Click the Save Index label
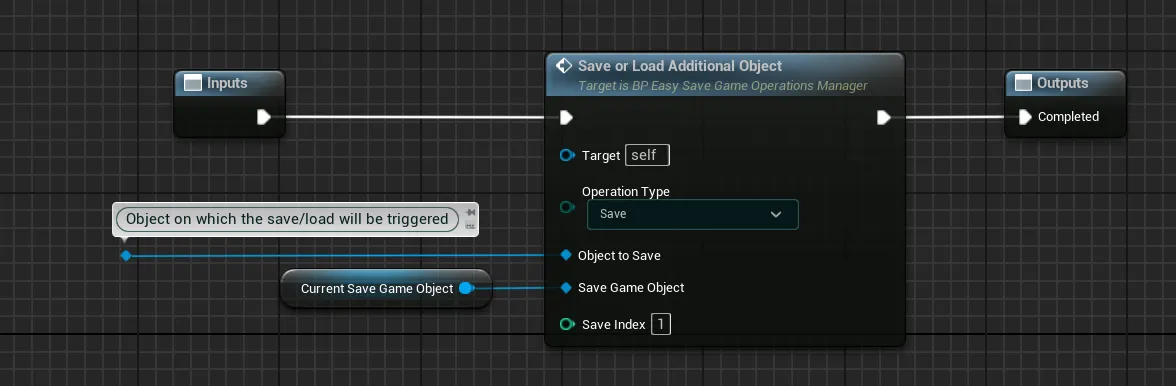The width and height of the screenshot is (1176, 386). (x=614, y=325)
